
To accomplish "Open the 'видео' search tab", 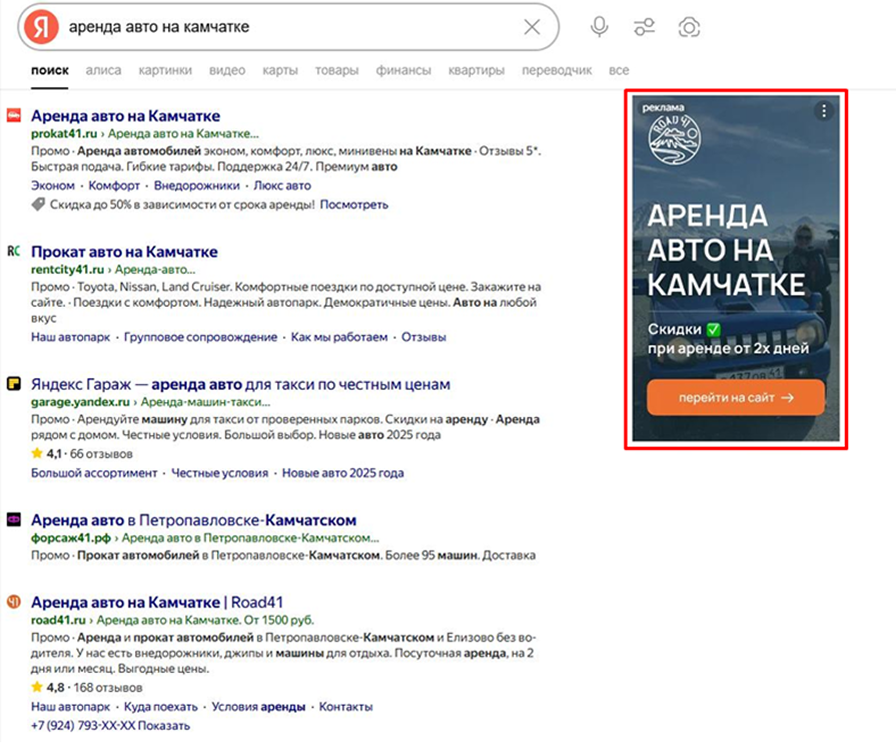I will (227, 71).
